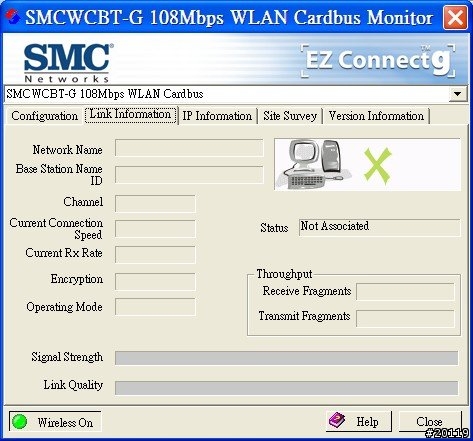Select SMCWCBT-G 108Mbps WLAN Cardbus combo box
Screen dimensions: 473x441
coord(235,94)
